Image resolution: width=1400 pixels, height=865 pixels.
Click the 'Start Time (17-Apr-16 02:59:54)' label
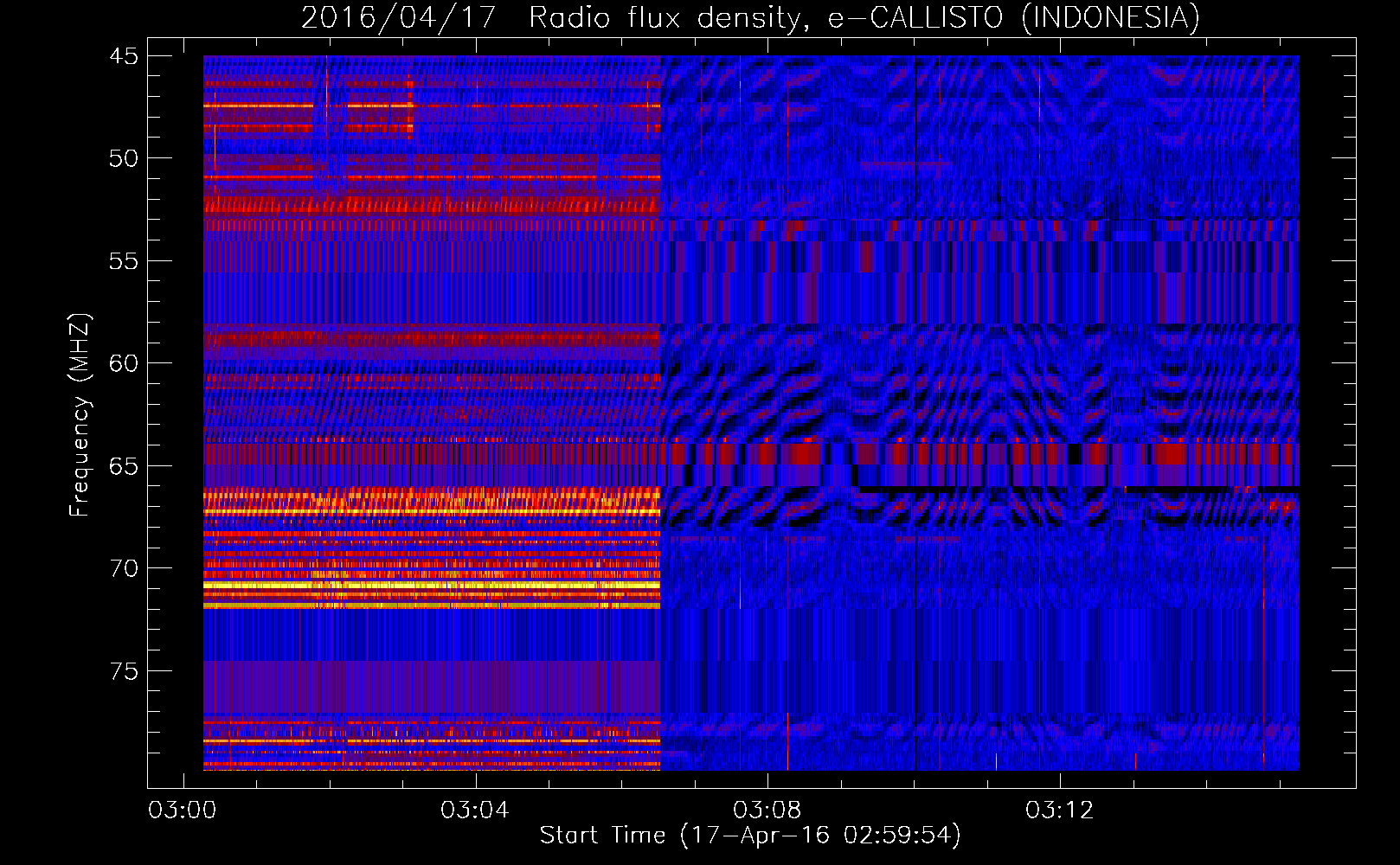[x=750, y=836]
